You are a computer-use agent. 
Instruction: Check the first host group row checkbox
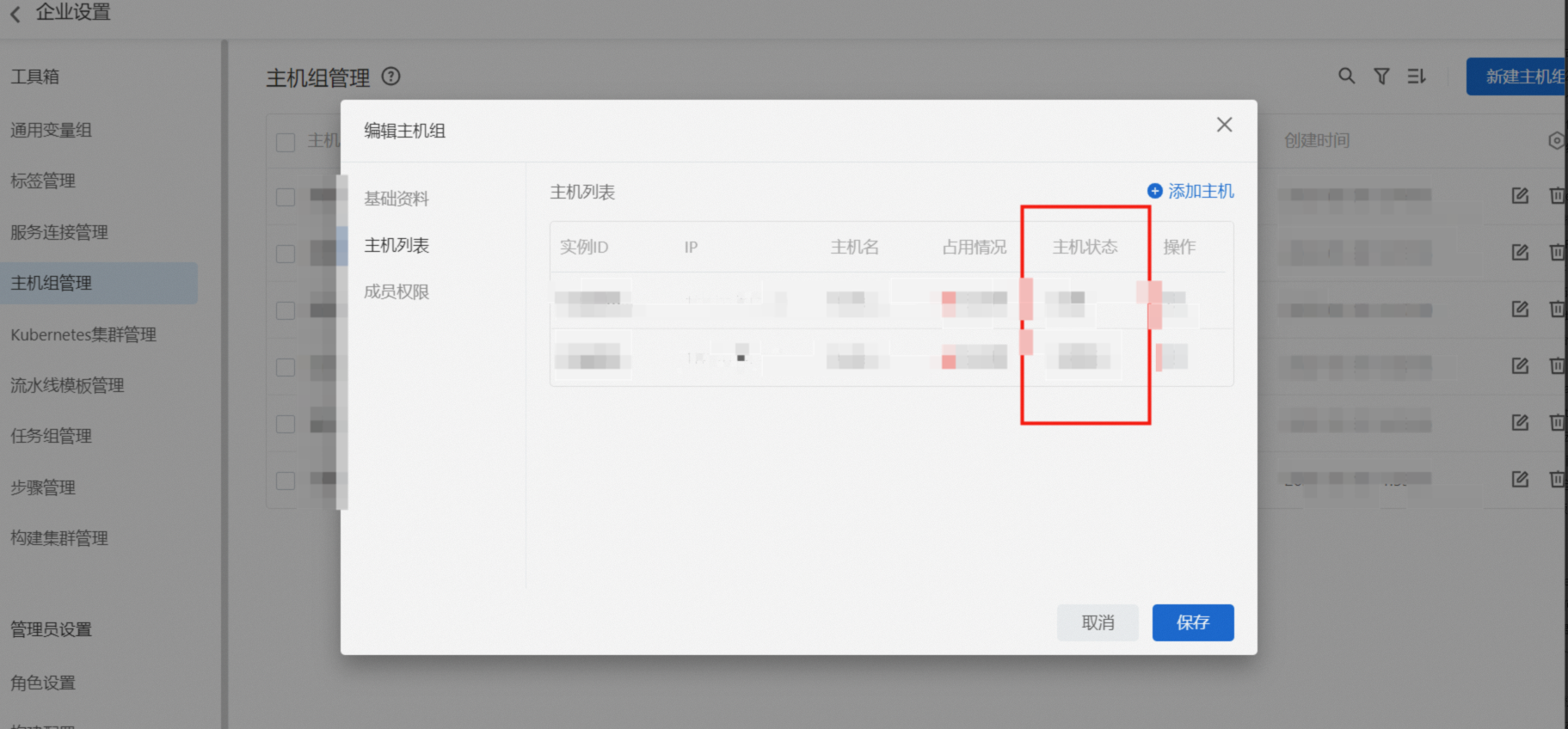[286, 197]
